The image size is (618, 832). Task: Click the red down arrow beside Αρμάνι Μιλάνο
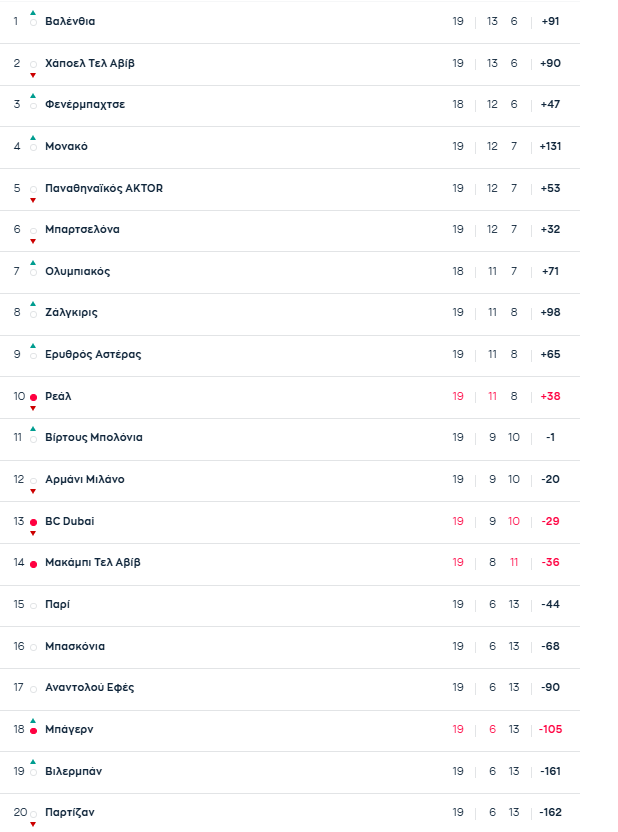pyautogui.click(x=33, y=491)
